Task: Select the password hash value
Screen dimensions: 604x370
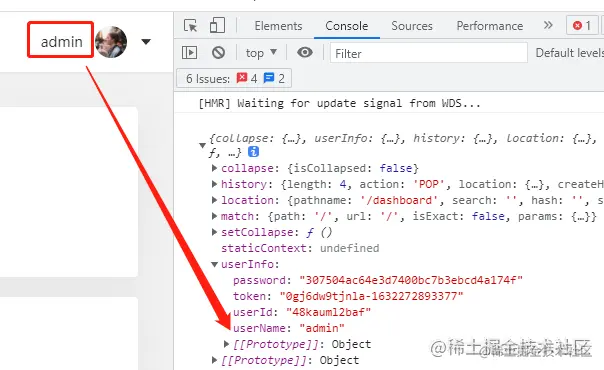Action: pyautogui.click(x=411, y=280)
